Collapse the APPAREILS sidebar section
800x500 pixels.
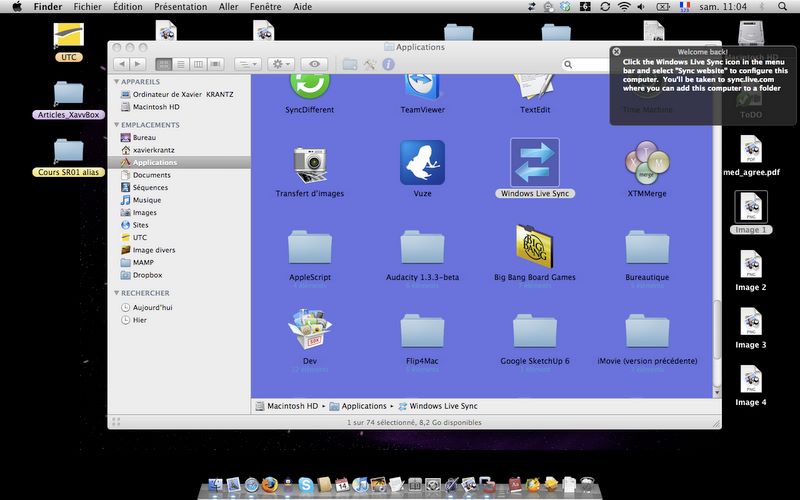coord(116,82)
